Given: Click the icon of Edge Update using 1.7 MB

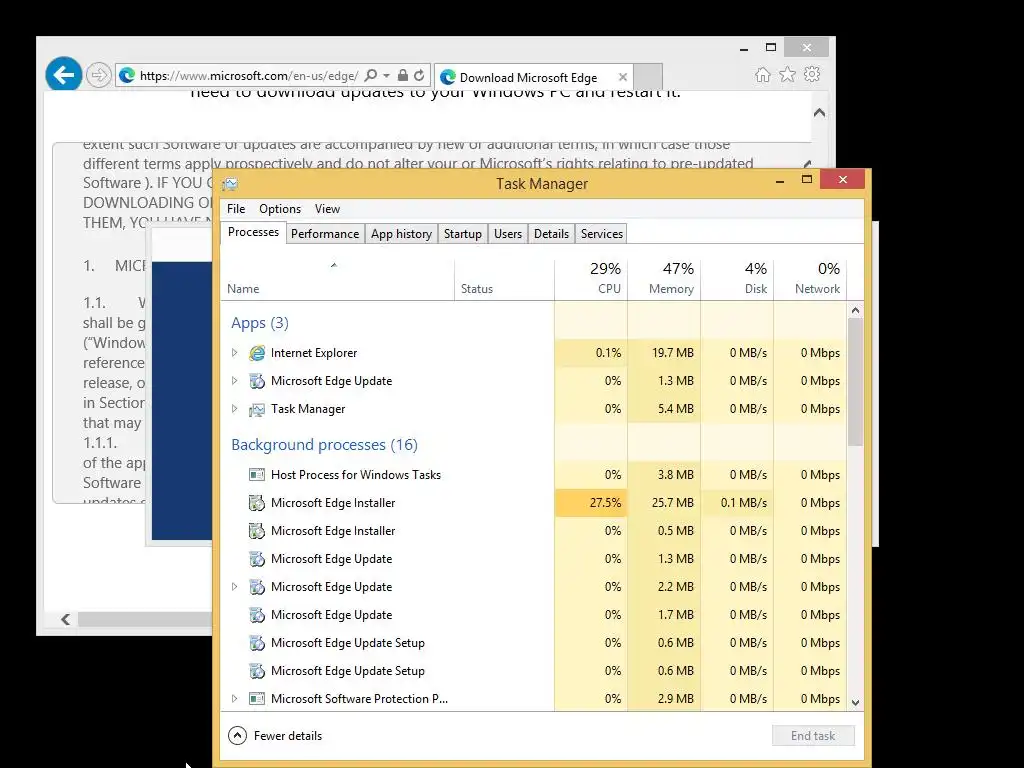Looking at the screenshot, I should pos(257,615).
